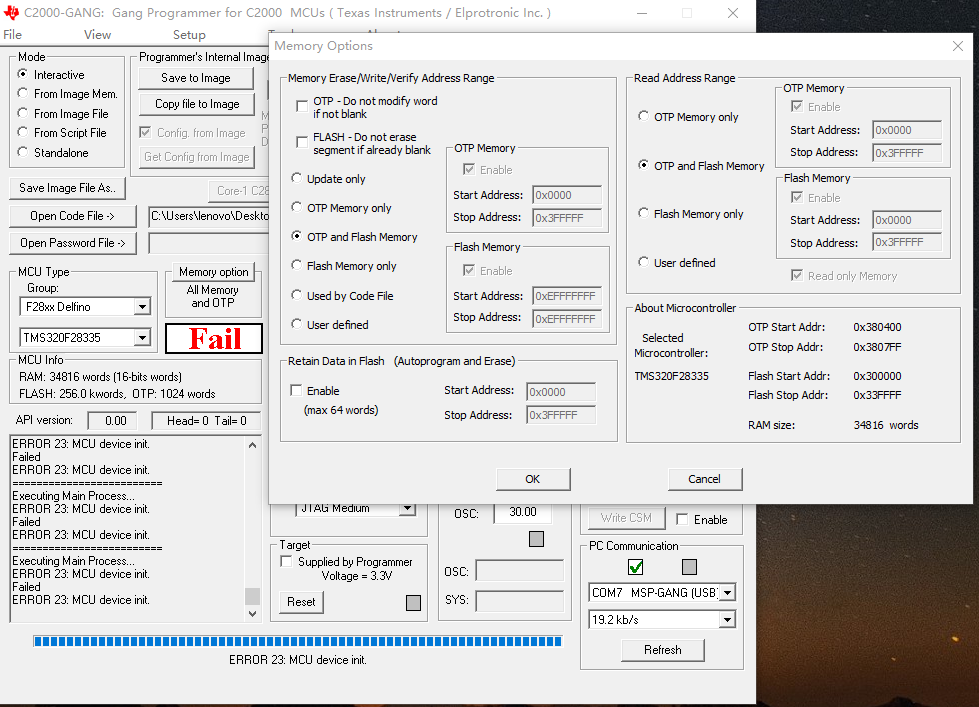Click Save to Image button
The width and height of the screenshot is (979, 707).
pyautogui.click(x=196, y=78)
